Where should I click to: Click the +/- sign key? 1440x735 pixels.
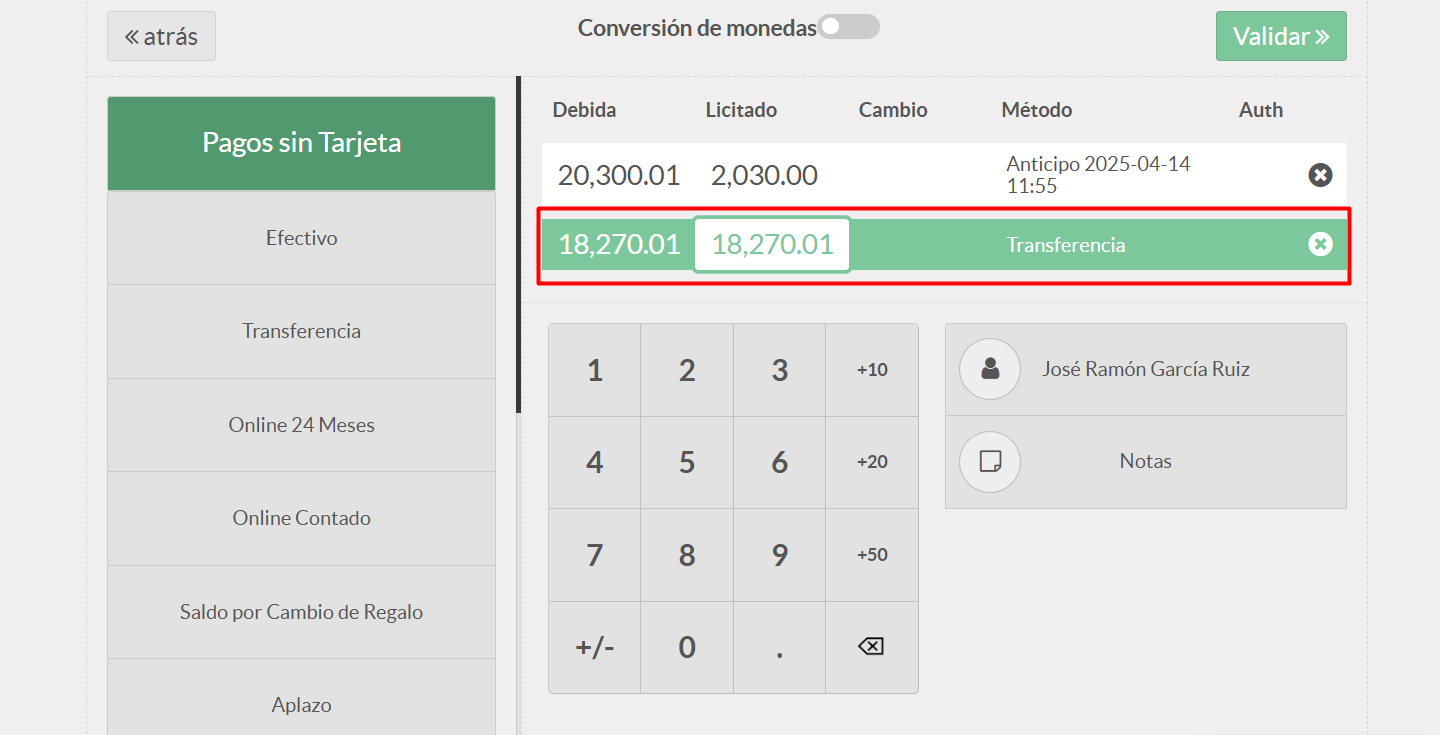594,647
